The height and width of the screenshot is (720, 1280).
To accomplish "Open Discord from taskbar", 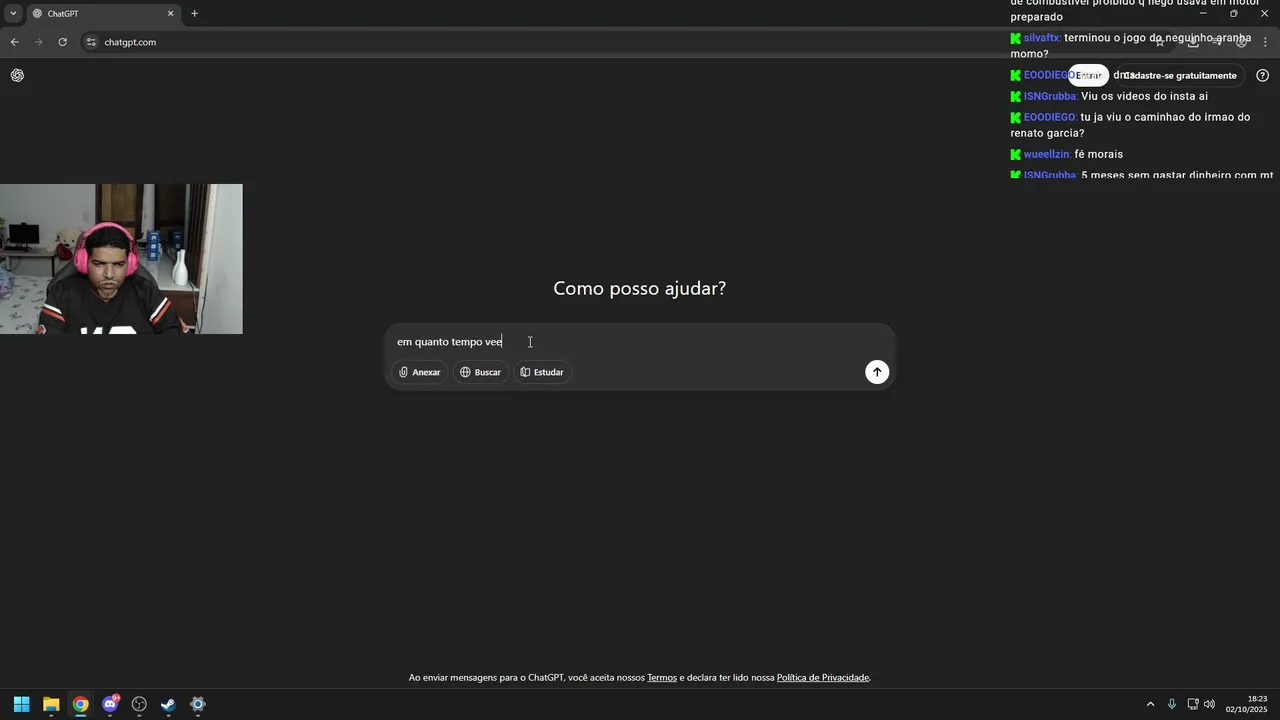I will 110,704.
